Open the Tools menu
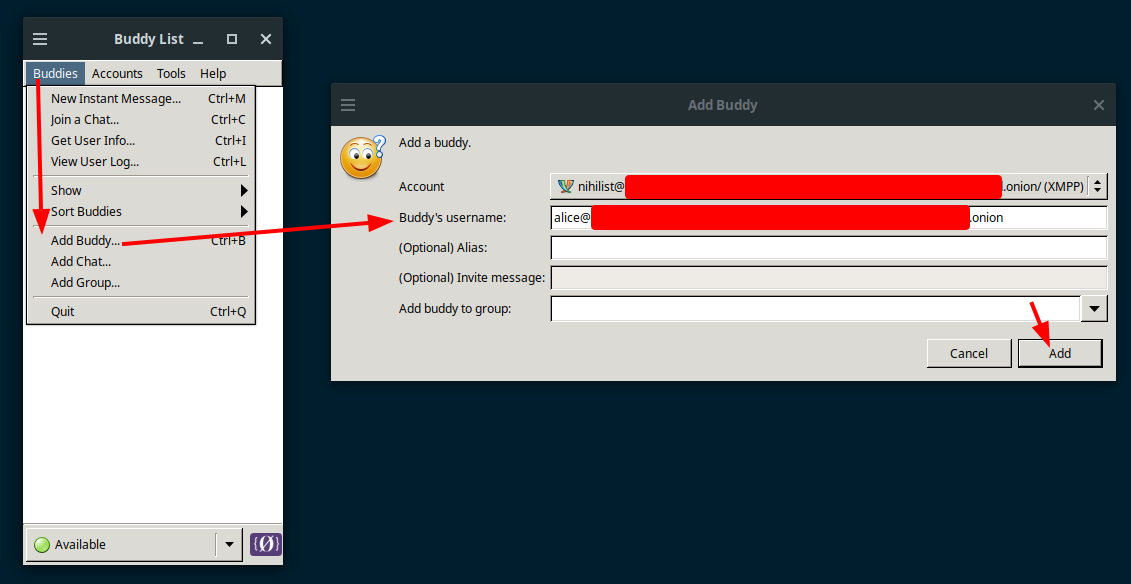The height and width of the screenshot is (584, 1131). pyautogui.click(x=172, y=74)
